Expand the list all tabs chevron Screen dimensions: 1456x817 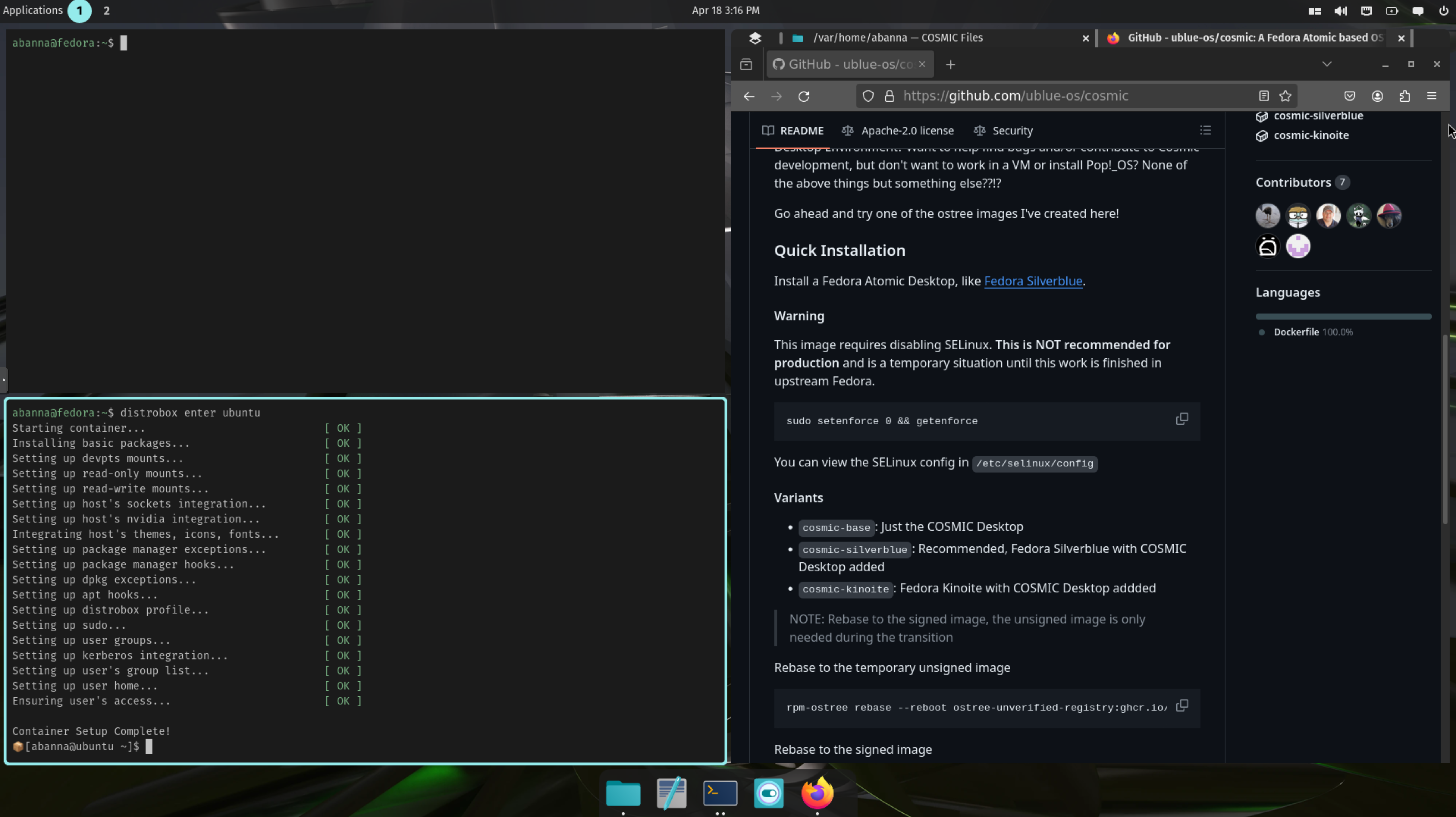(x=1327, y=64)
